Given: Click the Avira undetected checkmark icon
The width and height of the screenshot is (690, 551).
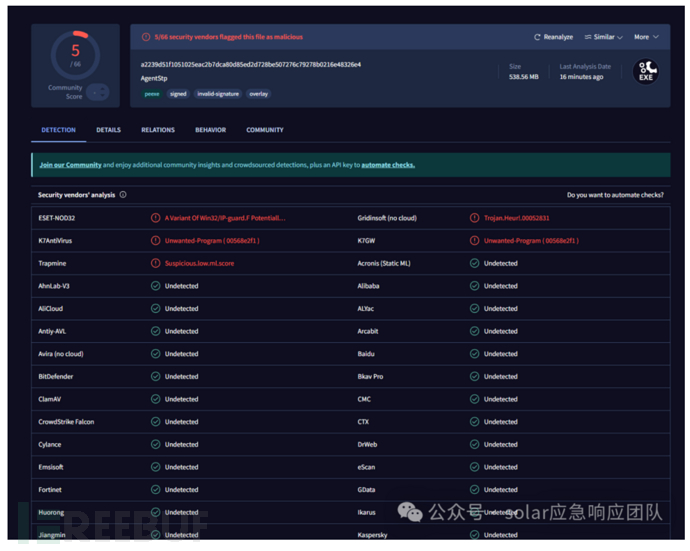Looking at the screenshot, I should 155,354.
